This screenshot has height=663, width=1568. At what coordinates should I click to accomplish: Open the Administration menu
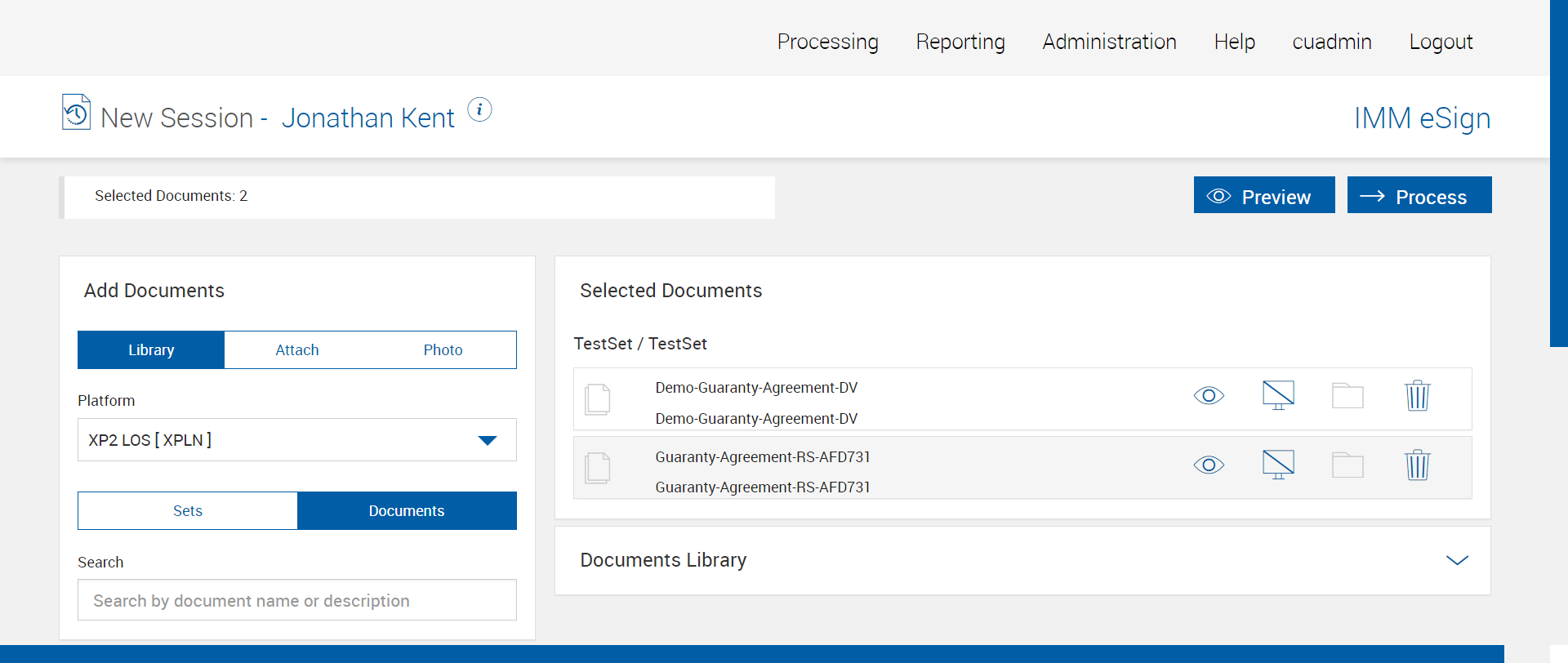[x=1109, y=42]
